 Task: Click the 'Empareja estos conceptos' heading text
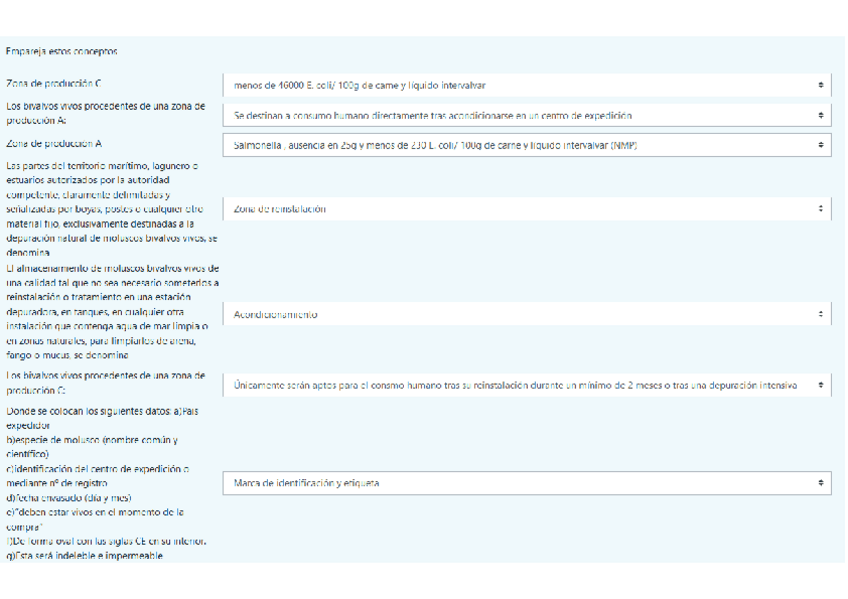[62, 51]
